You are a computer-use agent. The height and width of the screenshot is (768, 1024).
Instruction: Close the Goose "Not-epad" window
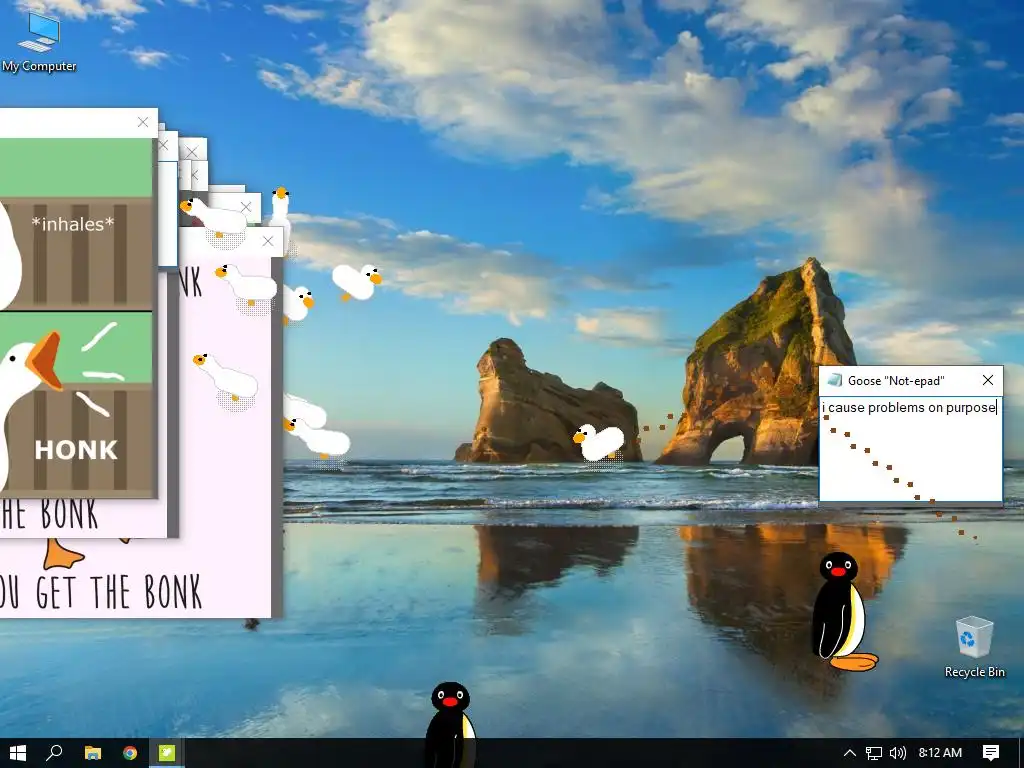(x=987, y=380)
